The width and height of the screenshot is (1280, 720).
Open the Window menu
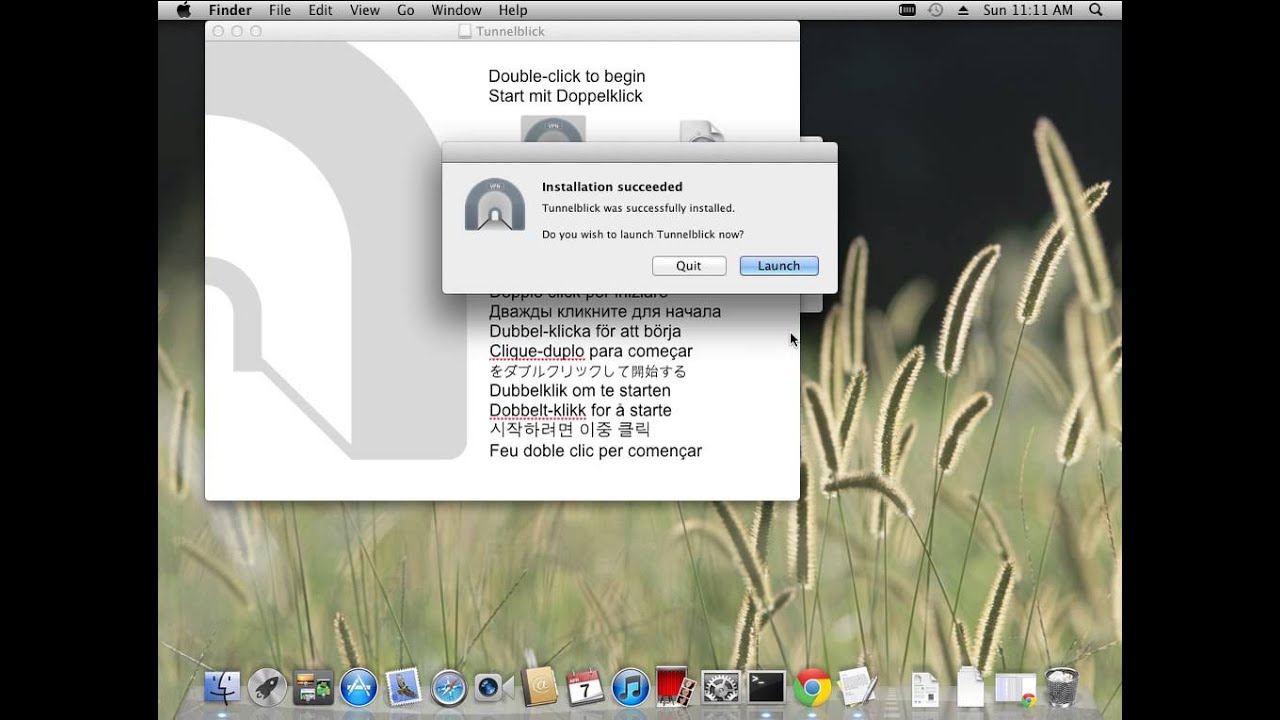(x=456, y=10)
